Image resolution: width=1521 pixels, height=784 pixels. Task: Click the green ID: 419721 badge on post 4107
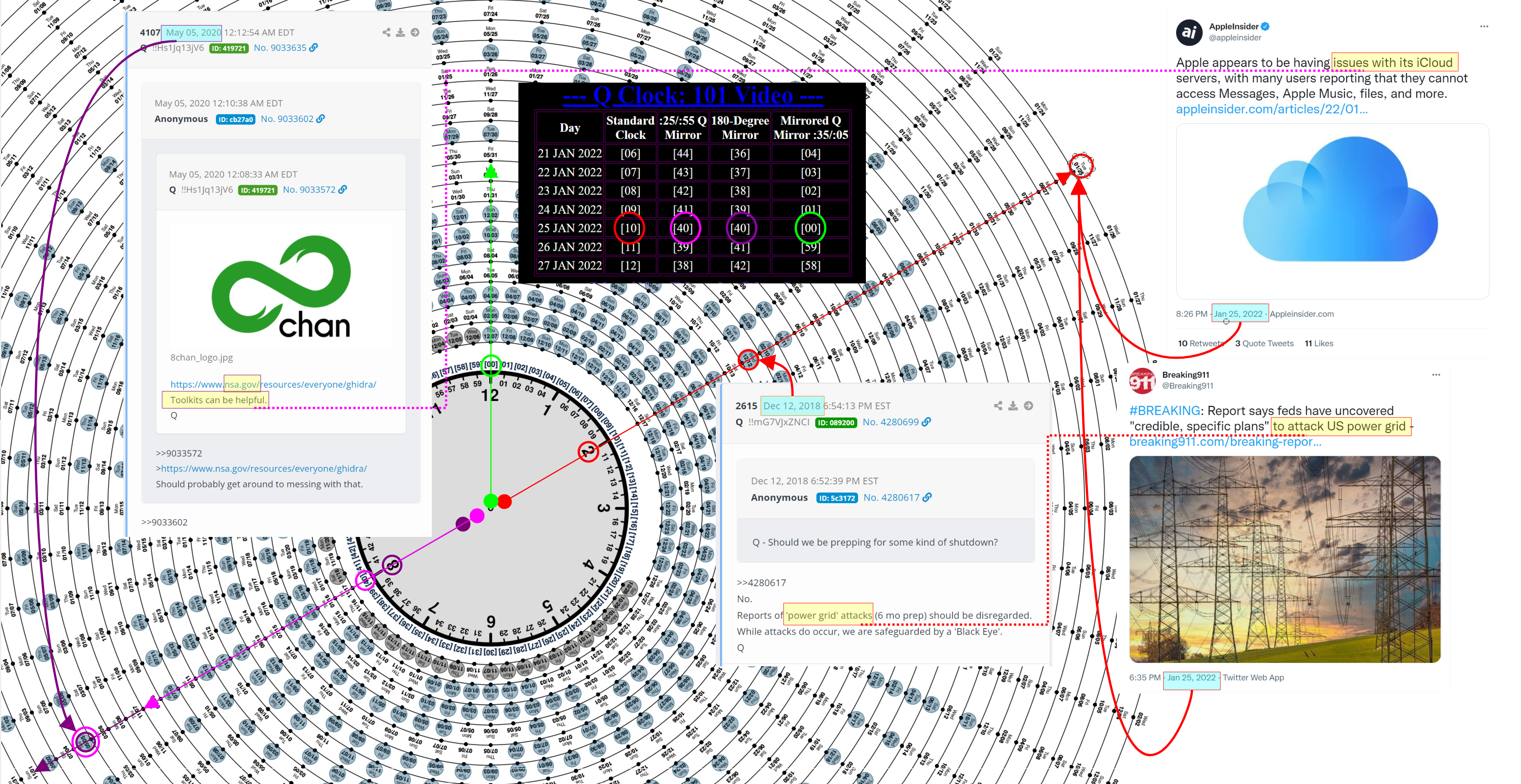(x=228, y=48)
